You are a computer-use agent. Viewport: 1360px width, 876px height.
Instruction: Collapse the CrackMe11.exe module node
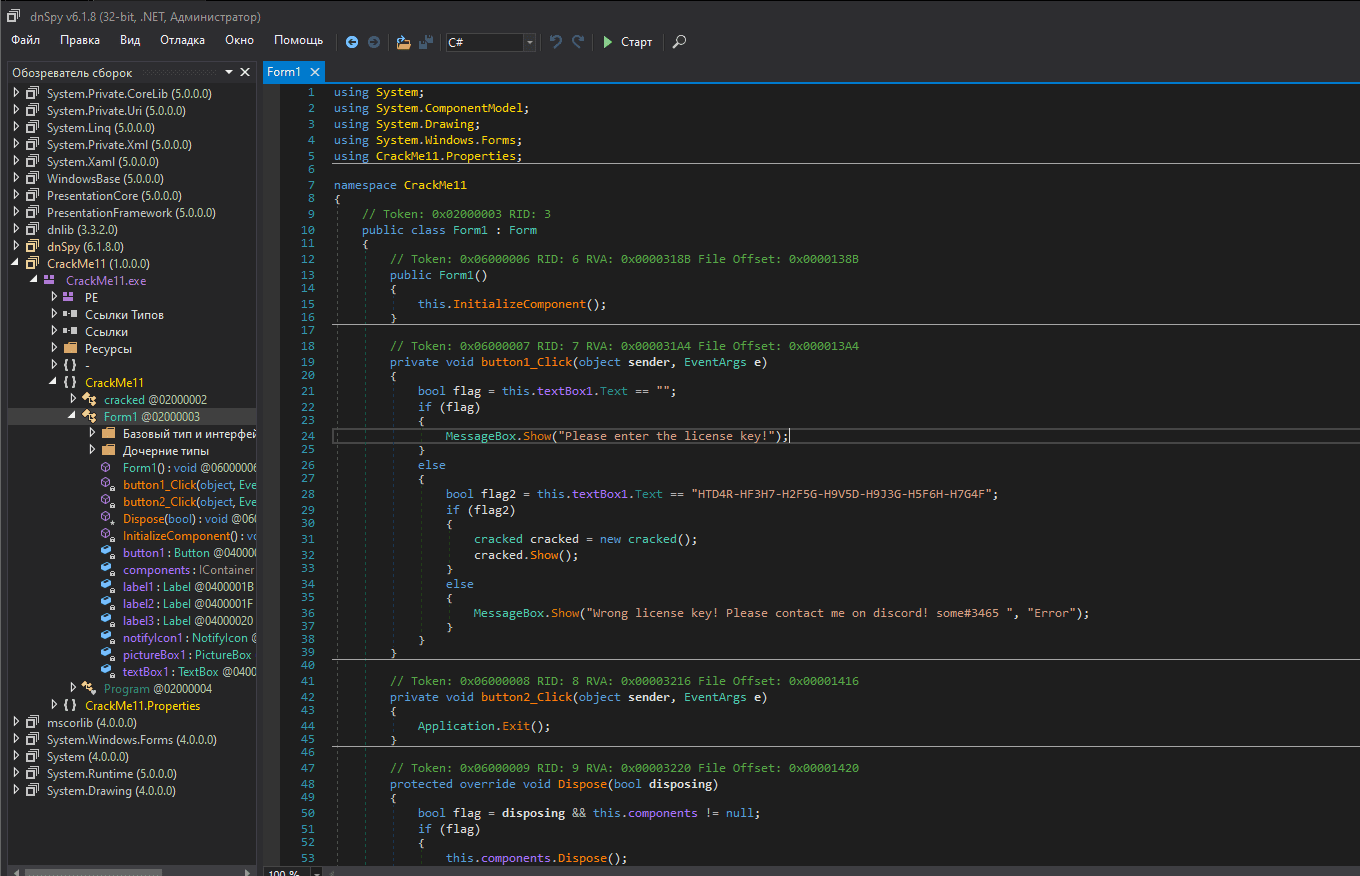click(34, 280)
